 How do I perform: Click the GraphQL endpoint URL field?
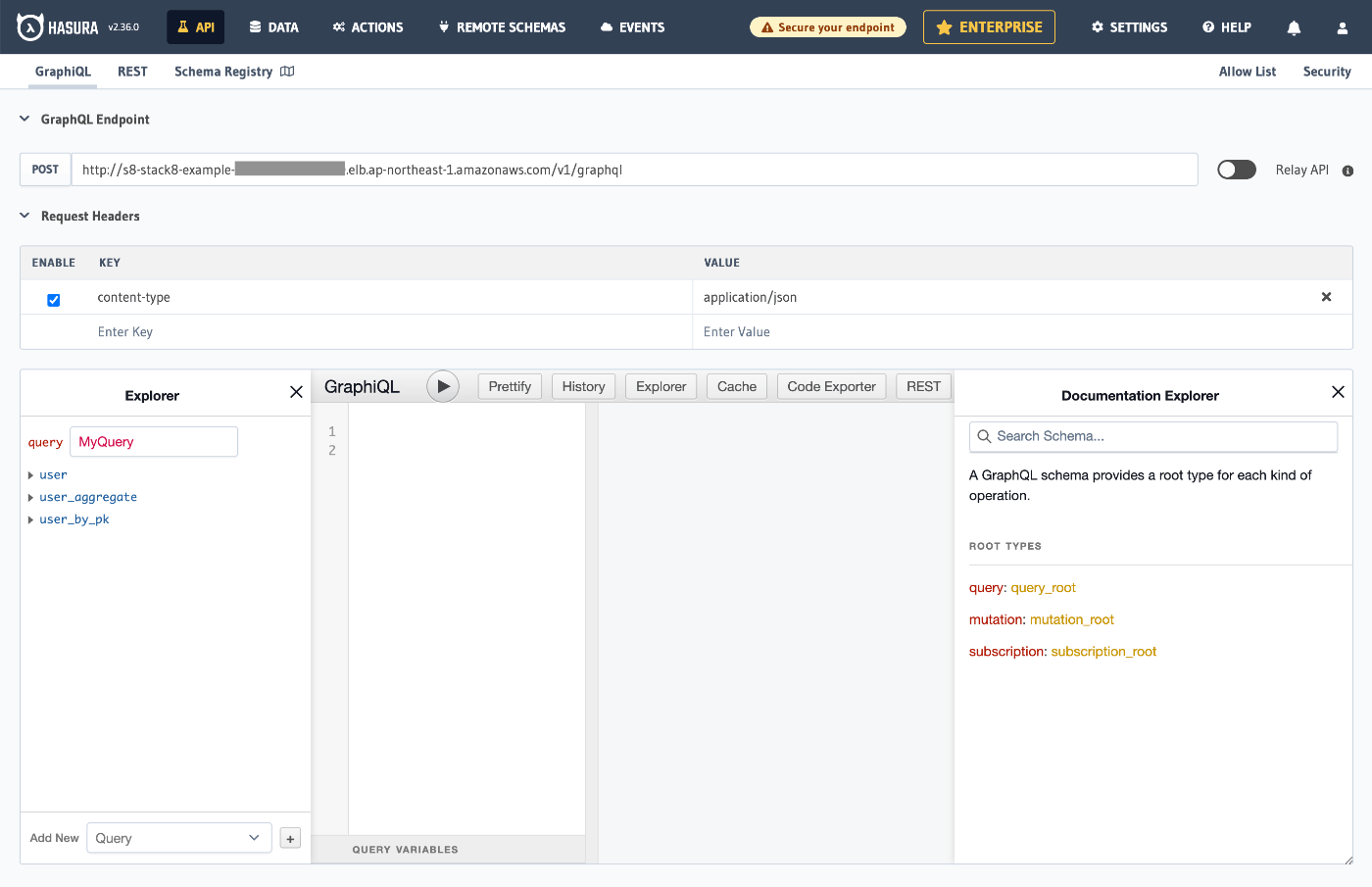(x=634, y=170)
